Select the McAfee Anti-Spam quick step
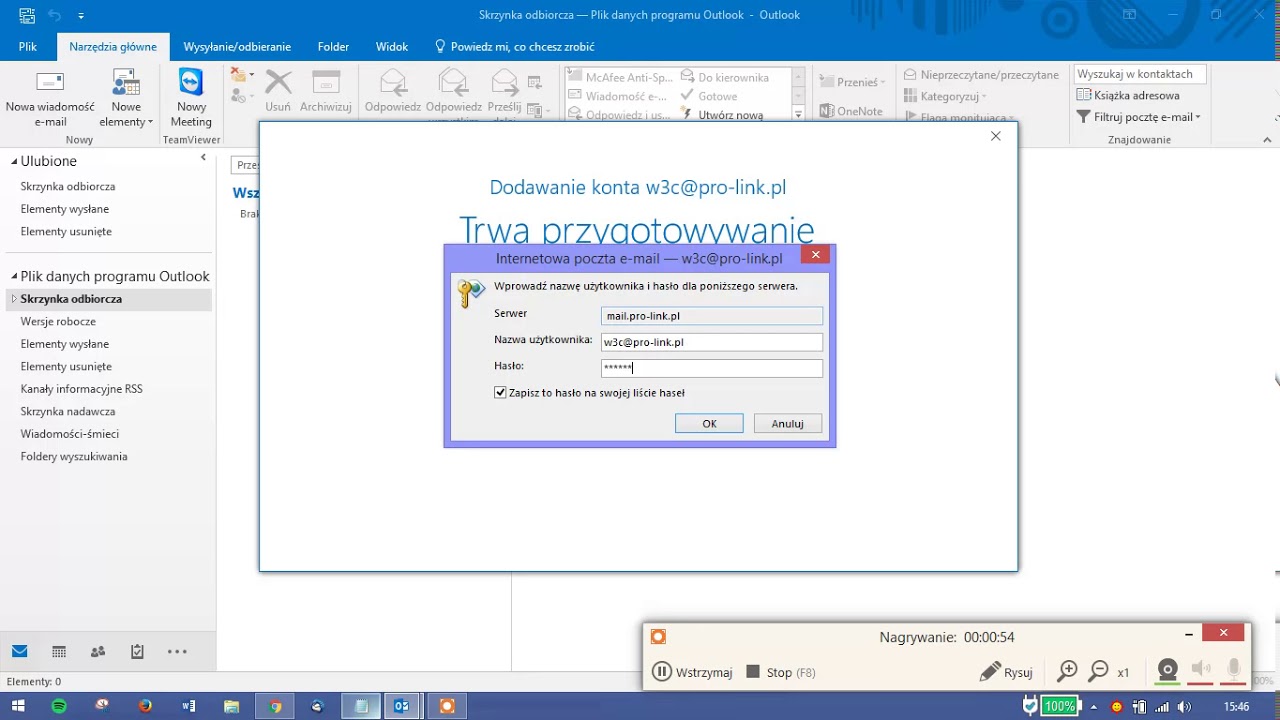The height and width of the screenshot is (720, 1280). (622, 77)
